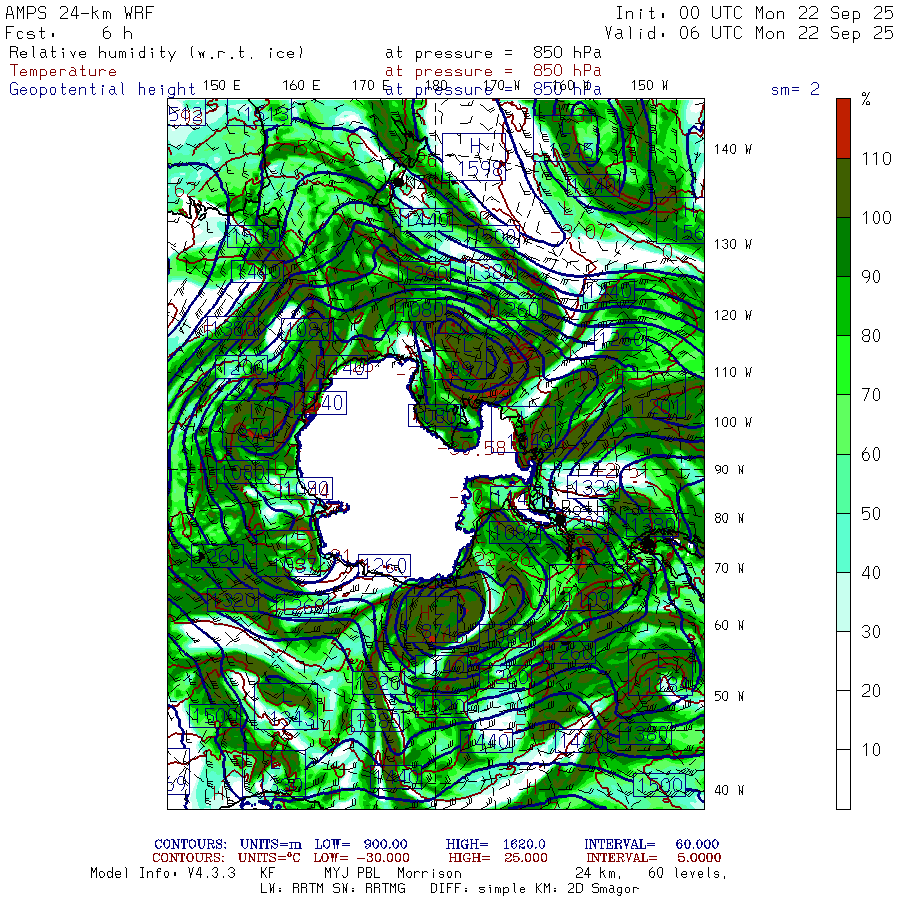Screen dimensions: 900x900
Task: Pick the colorbar segment between 100 and 110
Action: pos(844,188)
